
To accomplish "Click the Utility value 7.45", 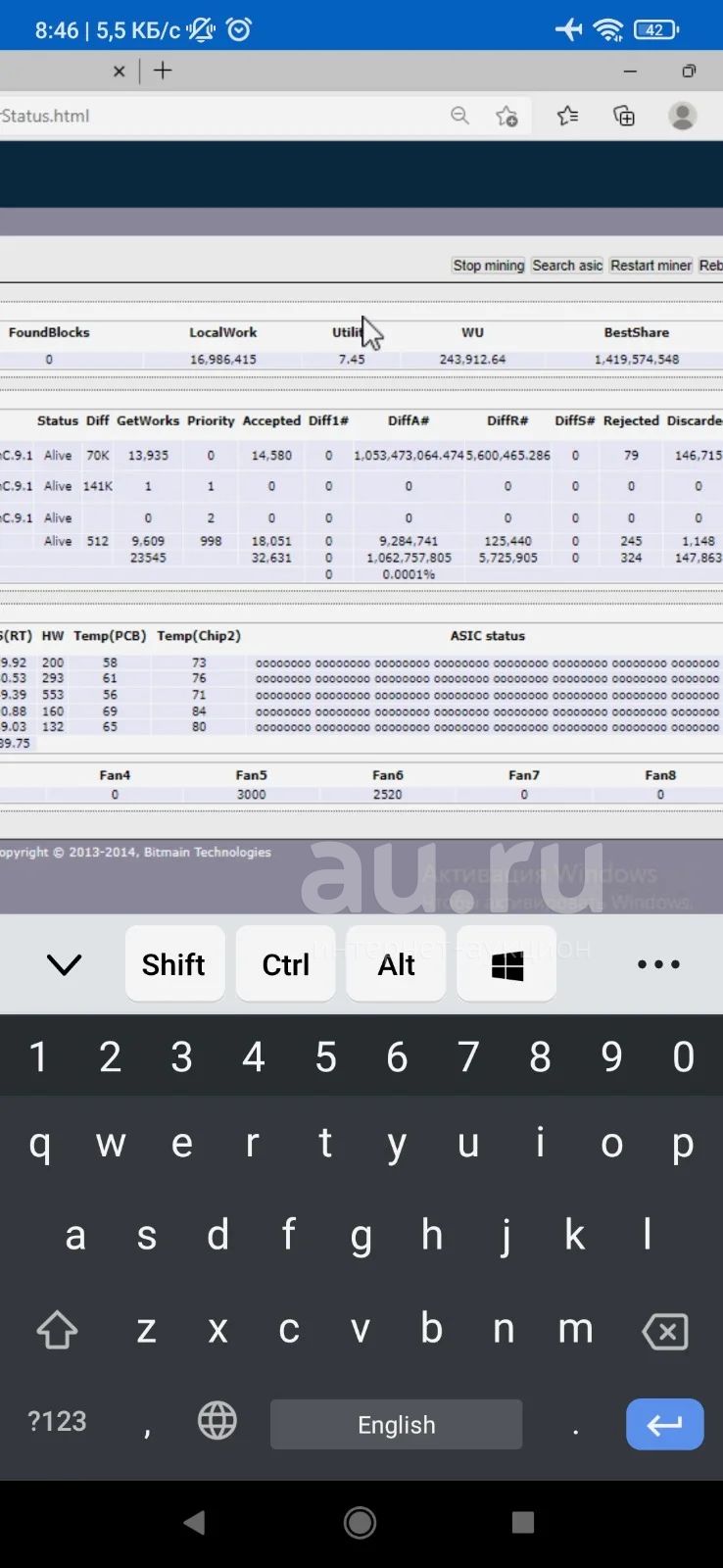I will click(x=352, y=360).
